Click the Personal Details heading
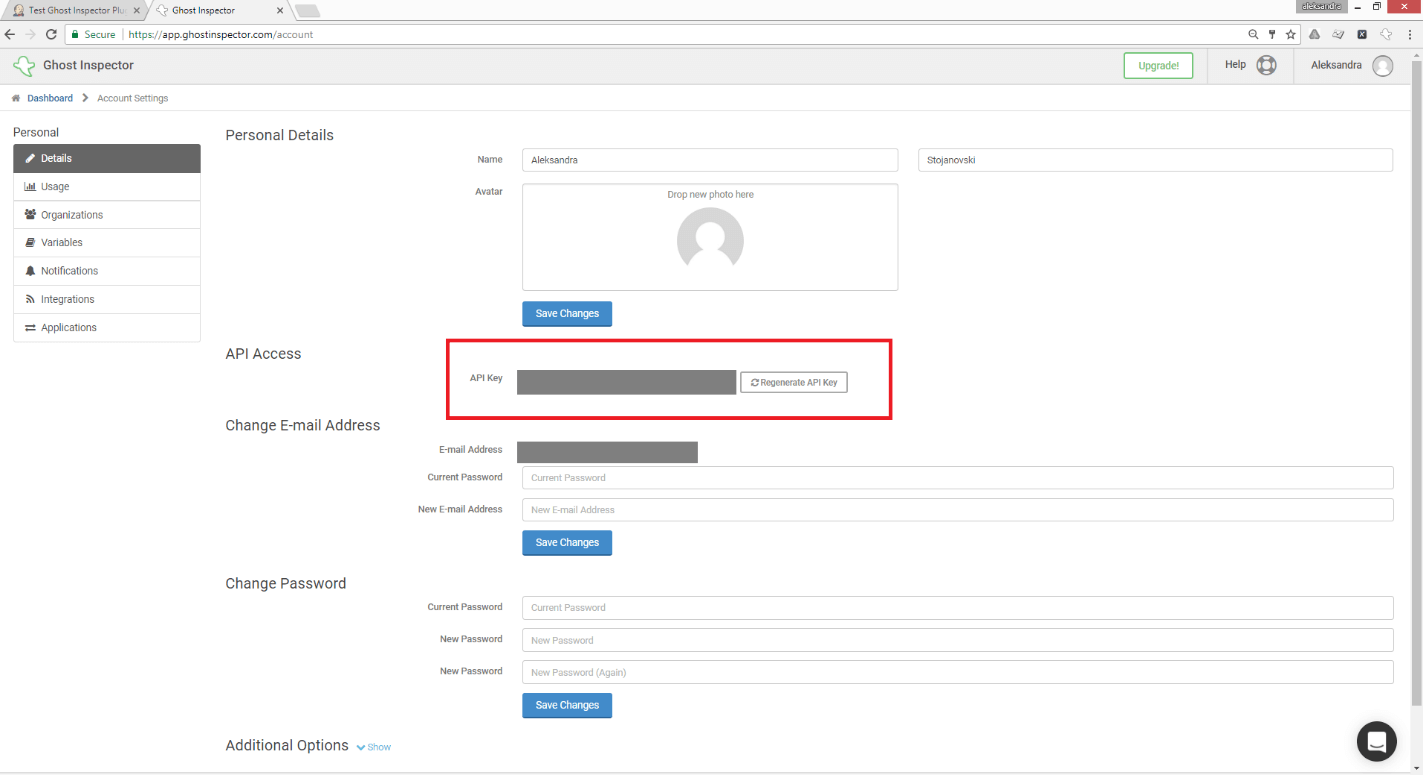Image resolution: width=1423 pixels, height=775 pixels. tap(280, 135)
